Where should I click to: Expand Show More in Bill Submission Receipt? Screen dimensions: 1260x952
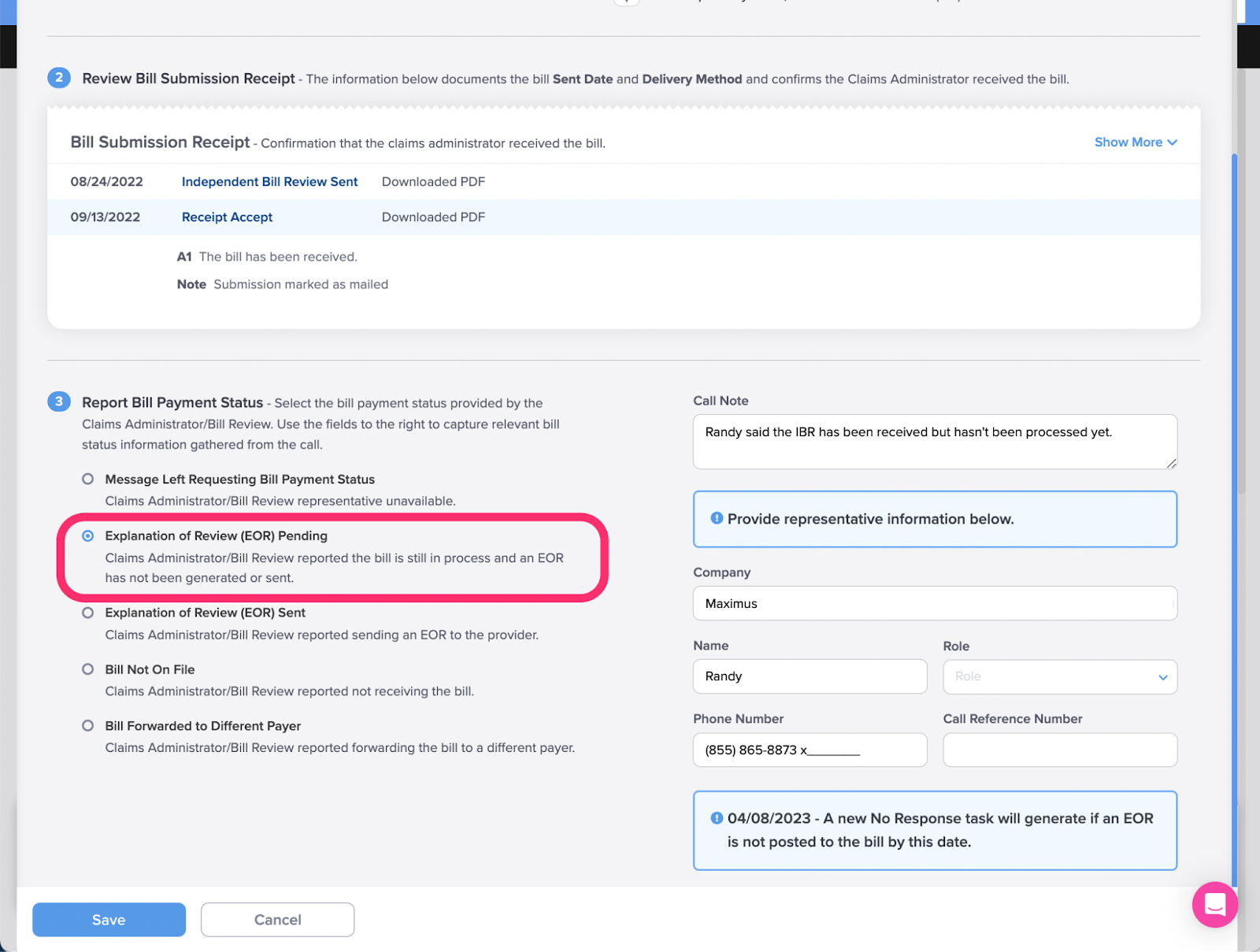pos(1135,143)
